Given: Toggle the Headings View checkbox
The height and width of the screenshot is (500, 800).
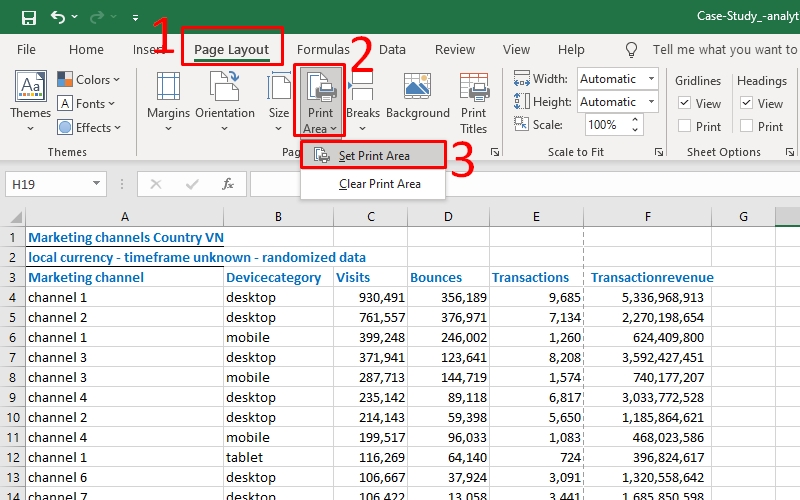Looking at the screenshot, I should tap(746, 103).
